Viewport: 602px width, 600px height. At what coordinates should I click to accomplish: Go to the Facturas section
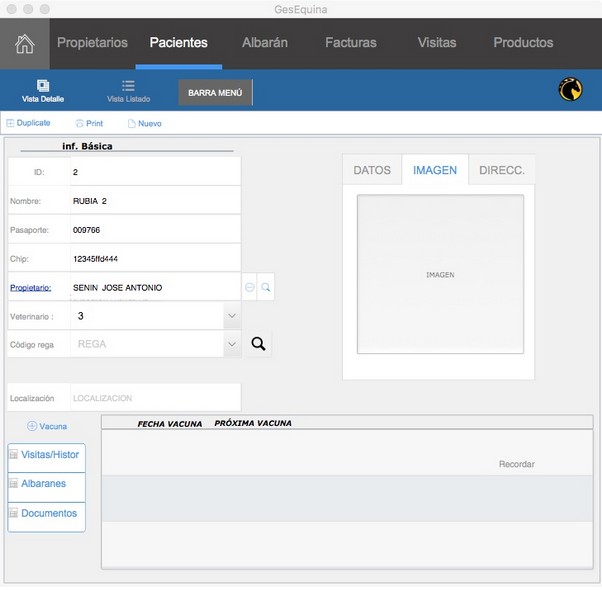(351, 43)
